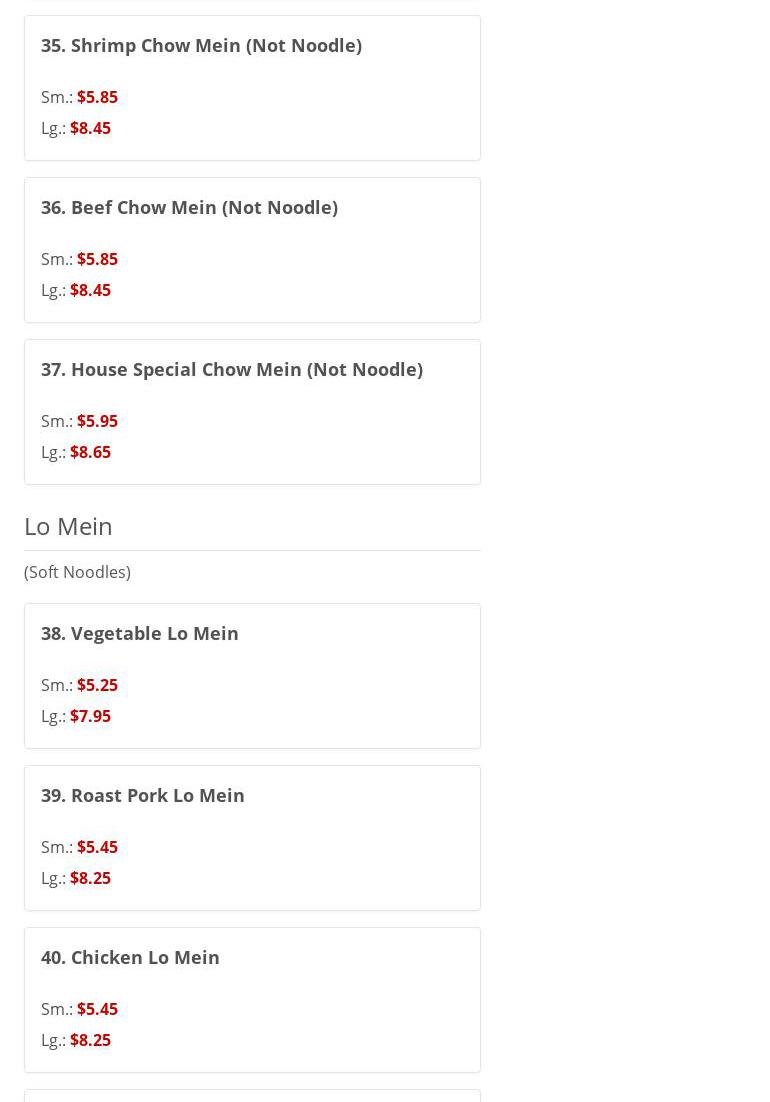Click the (Soft Noodles) description text
This screenshot has height=1102, width=770.
pos(77,572)
